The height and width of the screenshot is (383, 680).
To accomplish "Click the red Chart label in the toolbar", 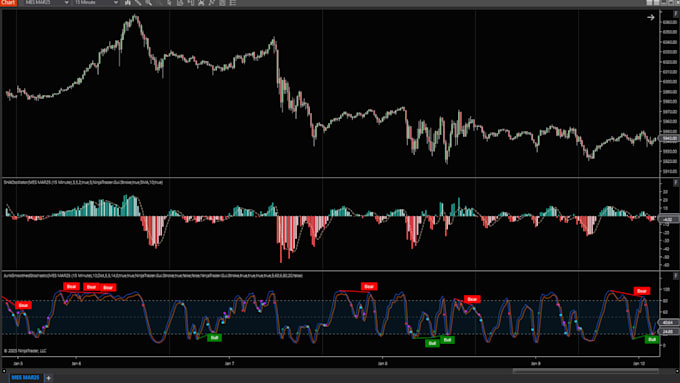I will (x=8, y=3).
